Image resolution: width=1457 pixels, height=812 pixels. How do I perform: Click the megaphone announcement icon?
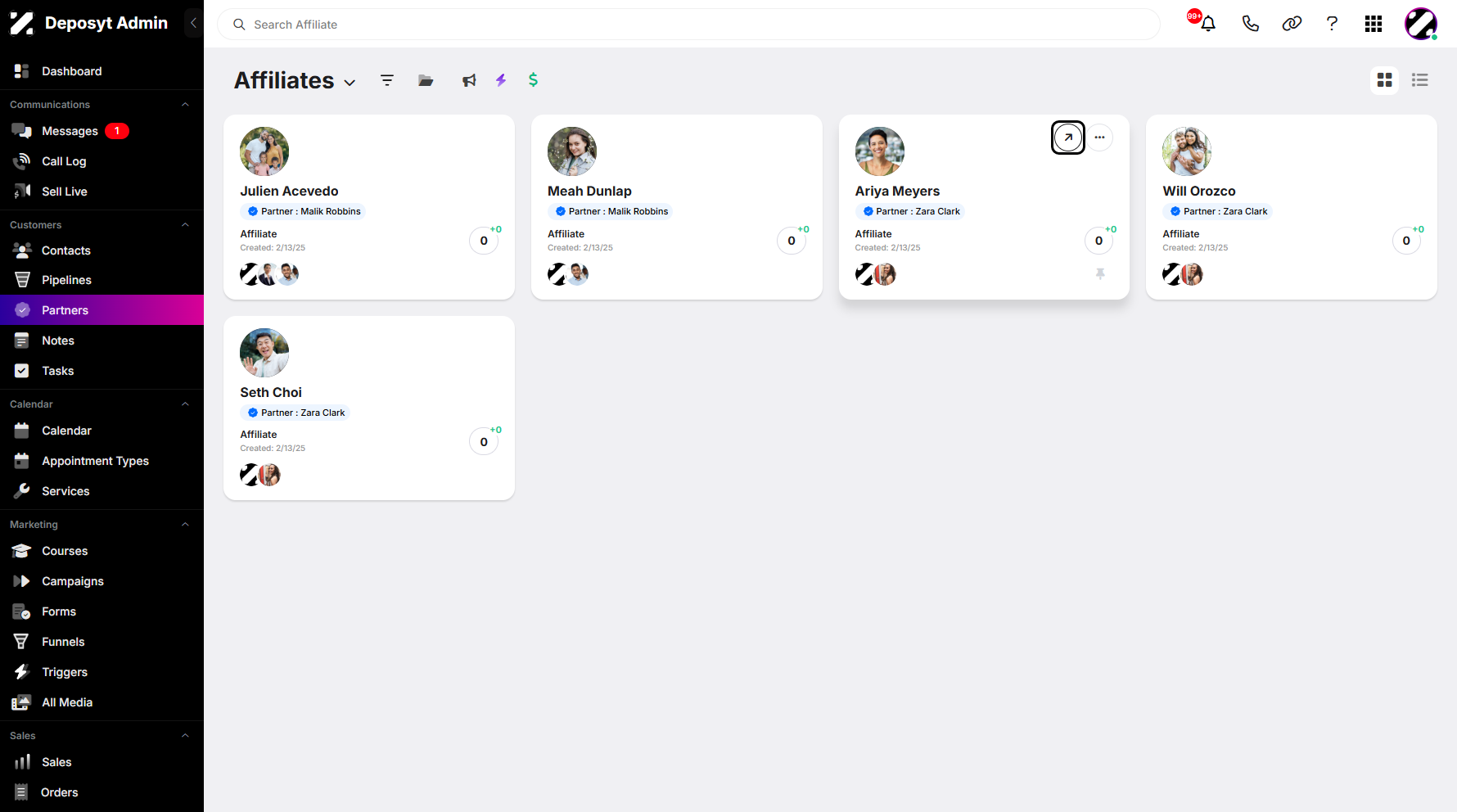(x=469, y=80)
